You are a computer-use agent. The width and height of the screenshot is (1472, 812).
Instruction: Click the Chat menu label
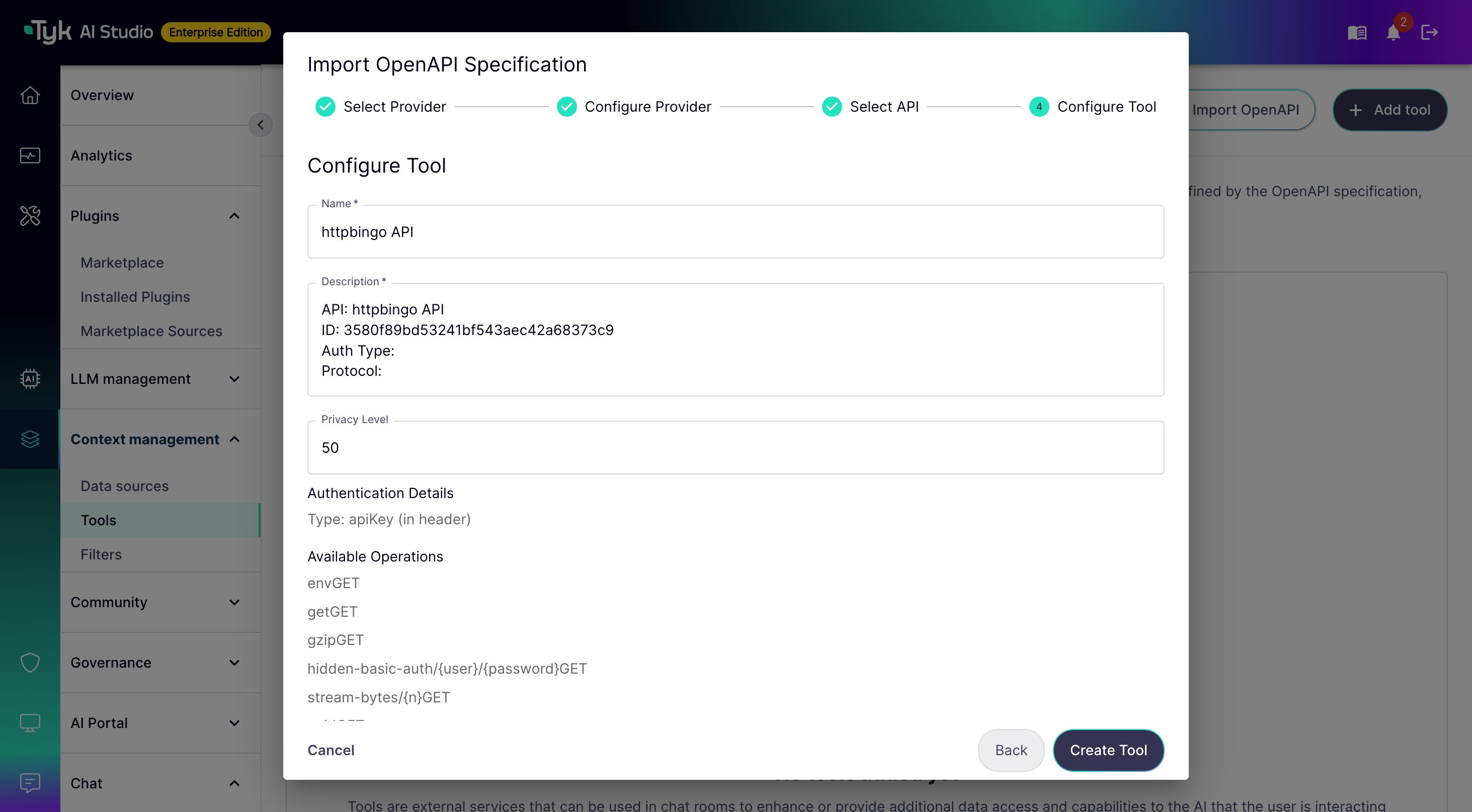click(87, 783)
